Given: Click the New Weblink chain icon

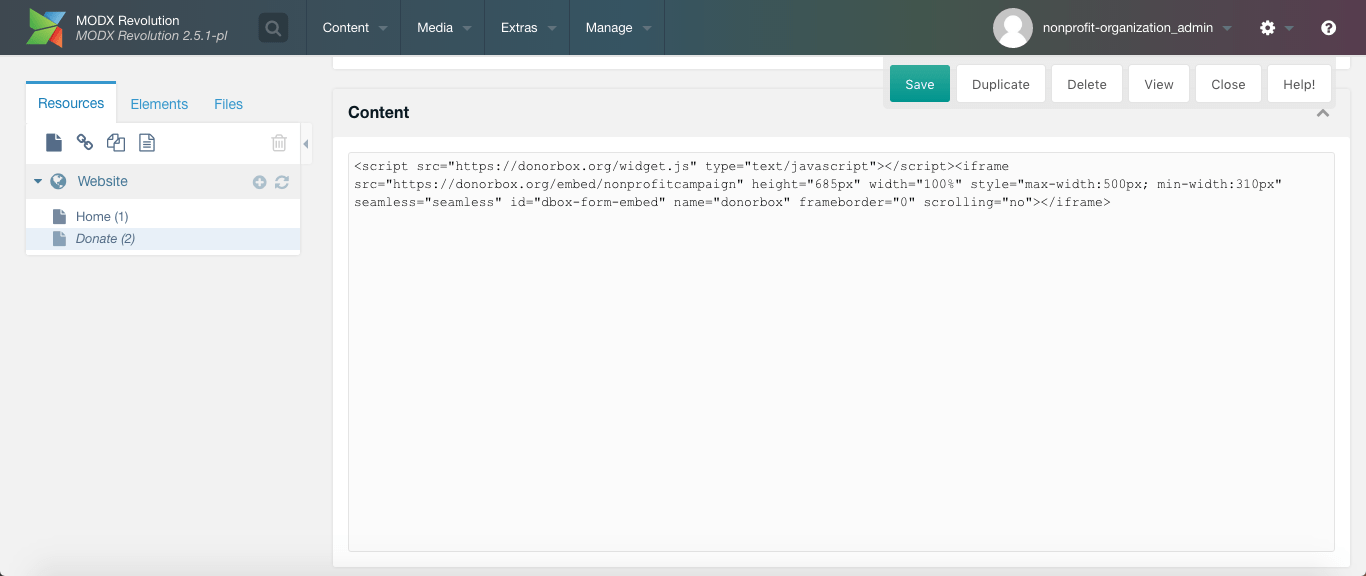Looking at the screenshot, I should (85, 143).
